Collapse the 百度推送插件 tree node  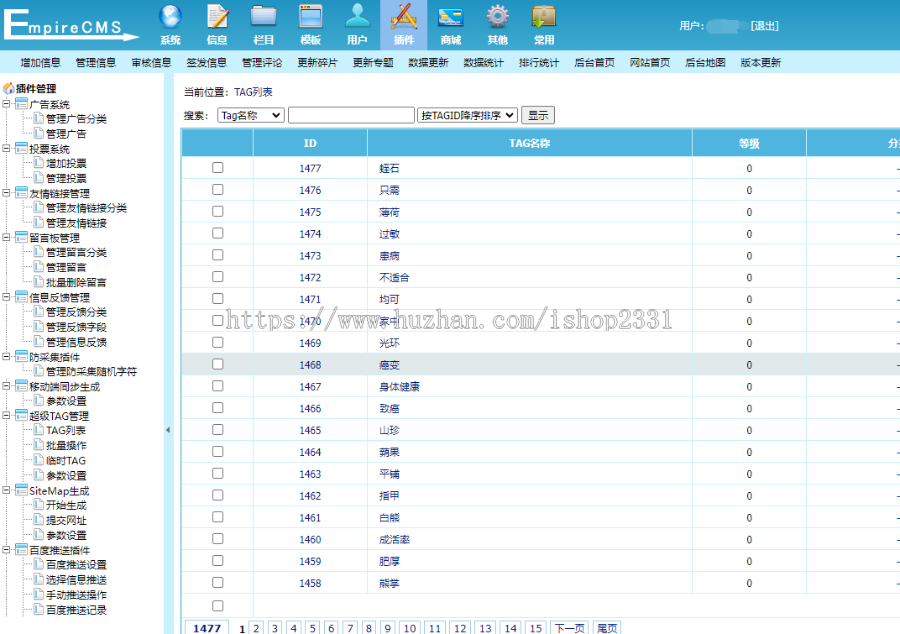[6, 550]
